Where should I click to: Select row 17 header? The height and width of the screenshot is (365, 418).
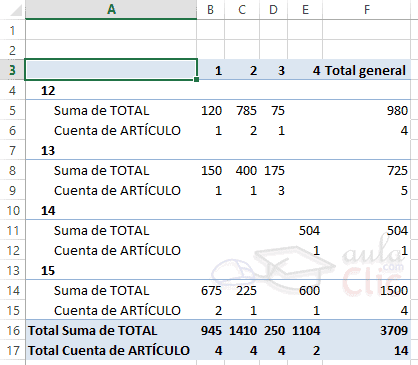pos(12,350)
